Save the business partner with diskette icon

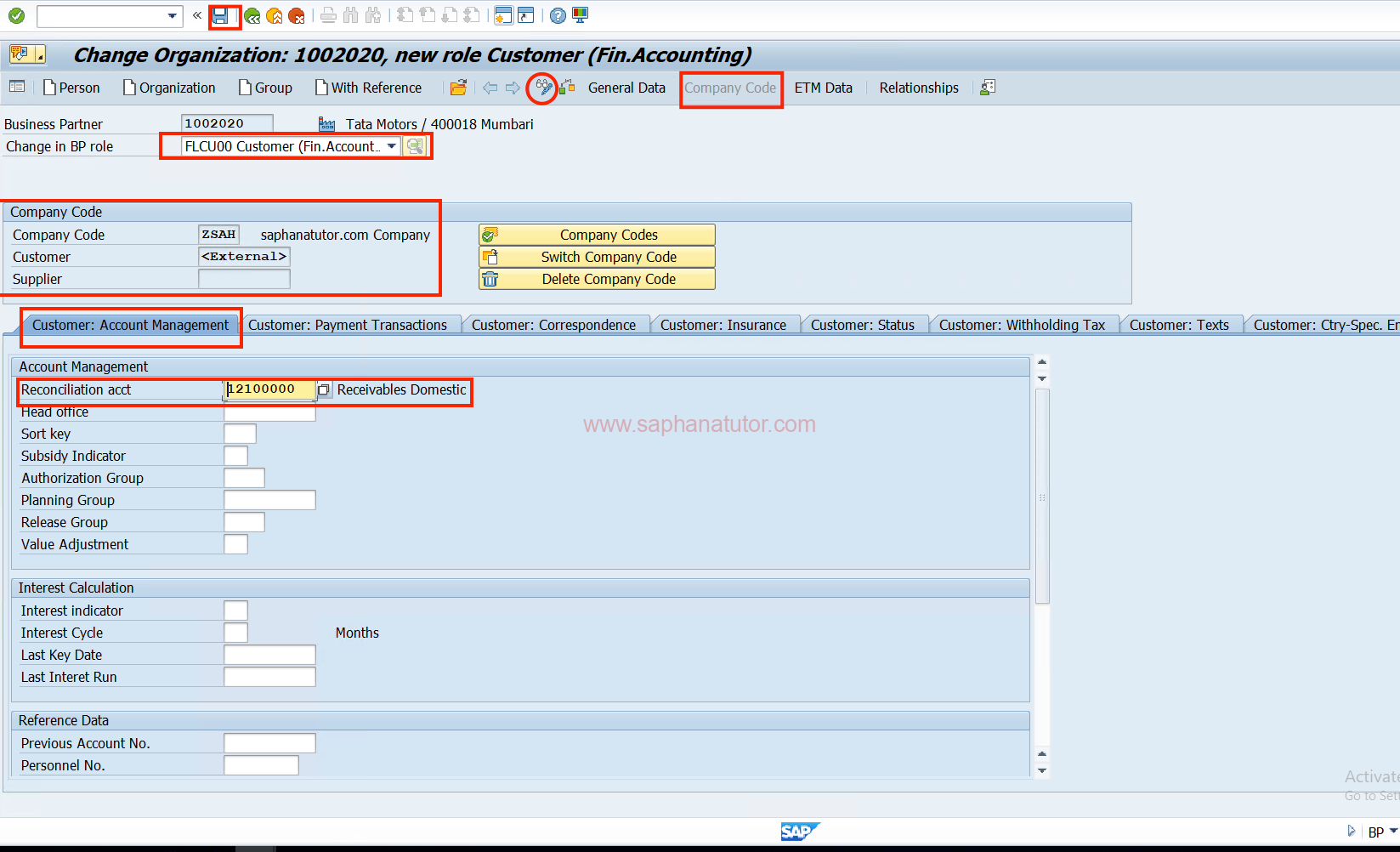221,15
